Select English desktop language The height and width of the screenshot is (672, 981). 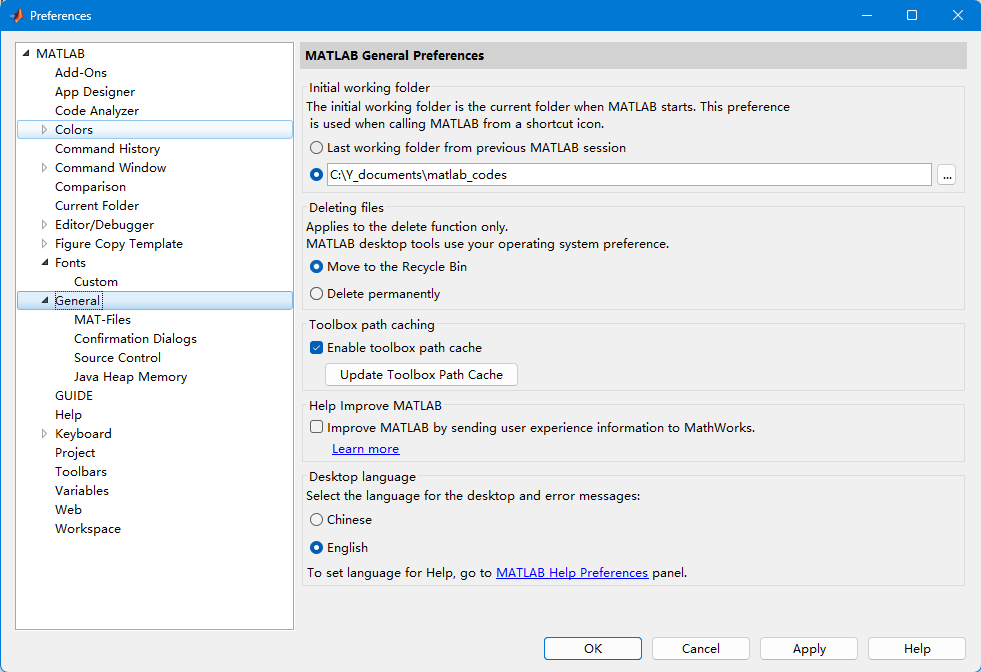pyautogui.click(x=317, y=547)
